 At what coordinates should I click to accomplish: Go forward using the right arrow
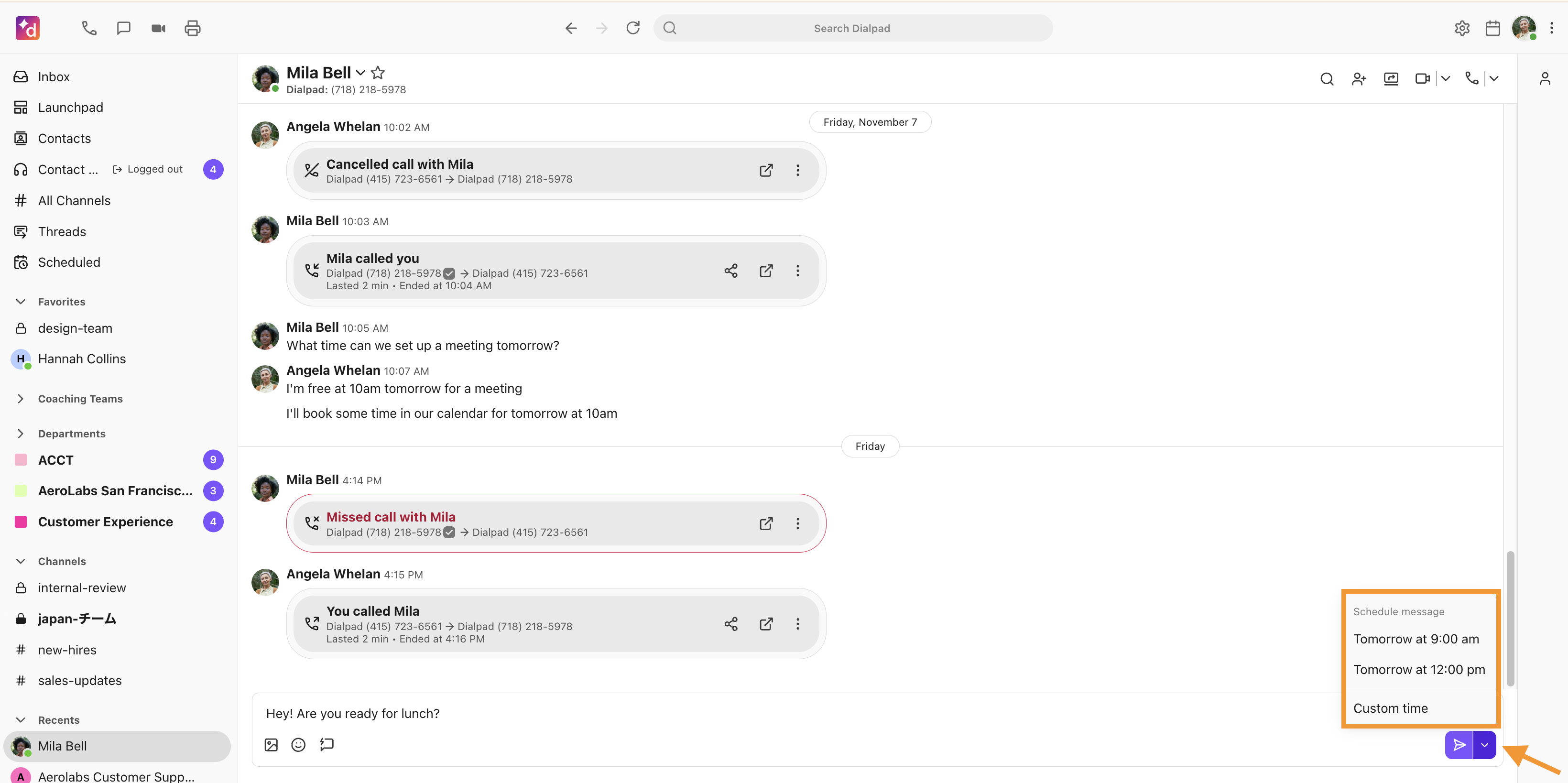(601, 28)
